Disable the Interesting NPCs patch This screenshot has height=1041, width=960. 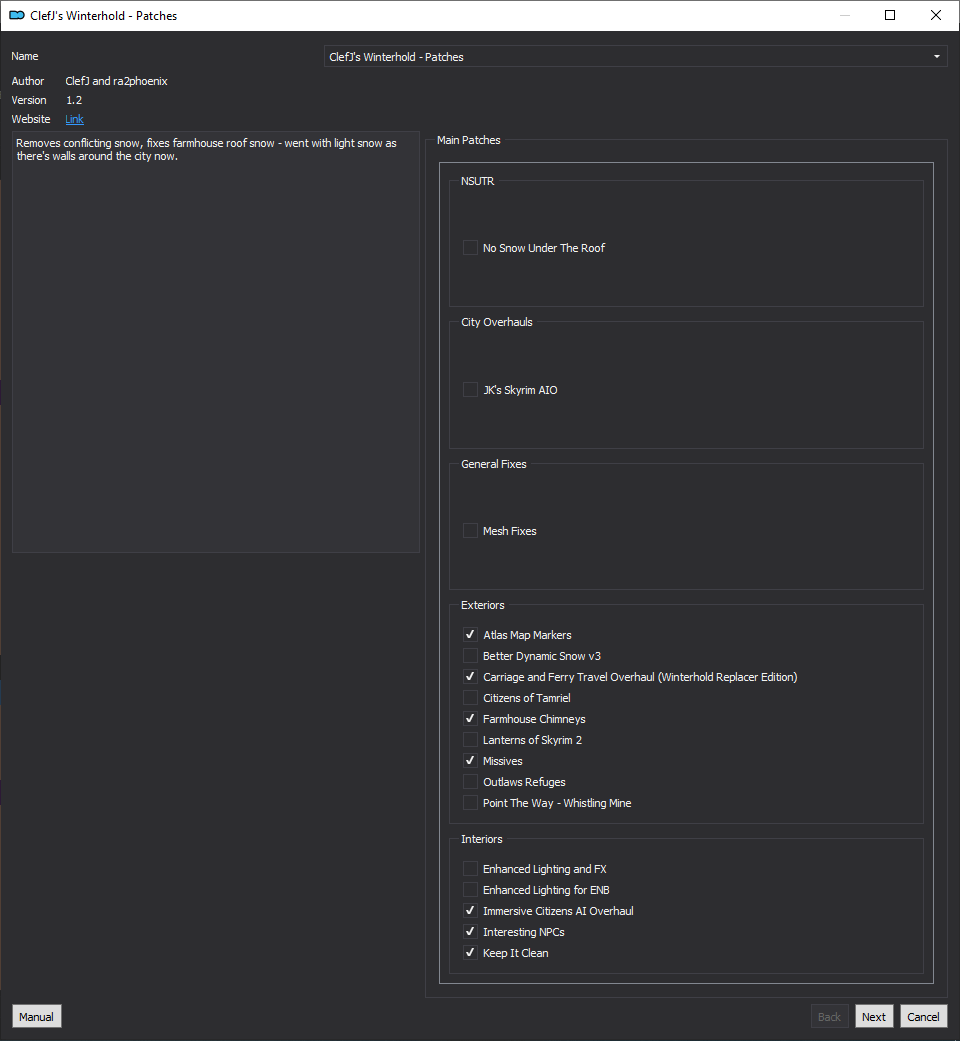click(x=470, y=931)
